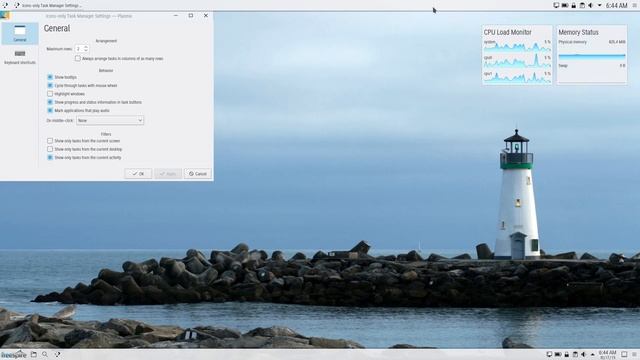Click the search magnifier icon in bottom taskbar
The image size is (640, 360).
[45, 355]
